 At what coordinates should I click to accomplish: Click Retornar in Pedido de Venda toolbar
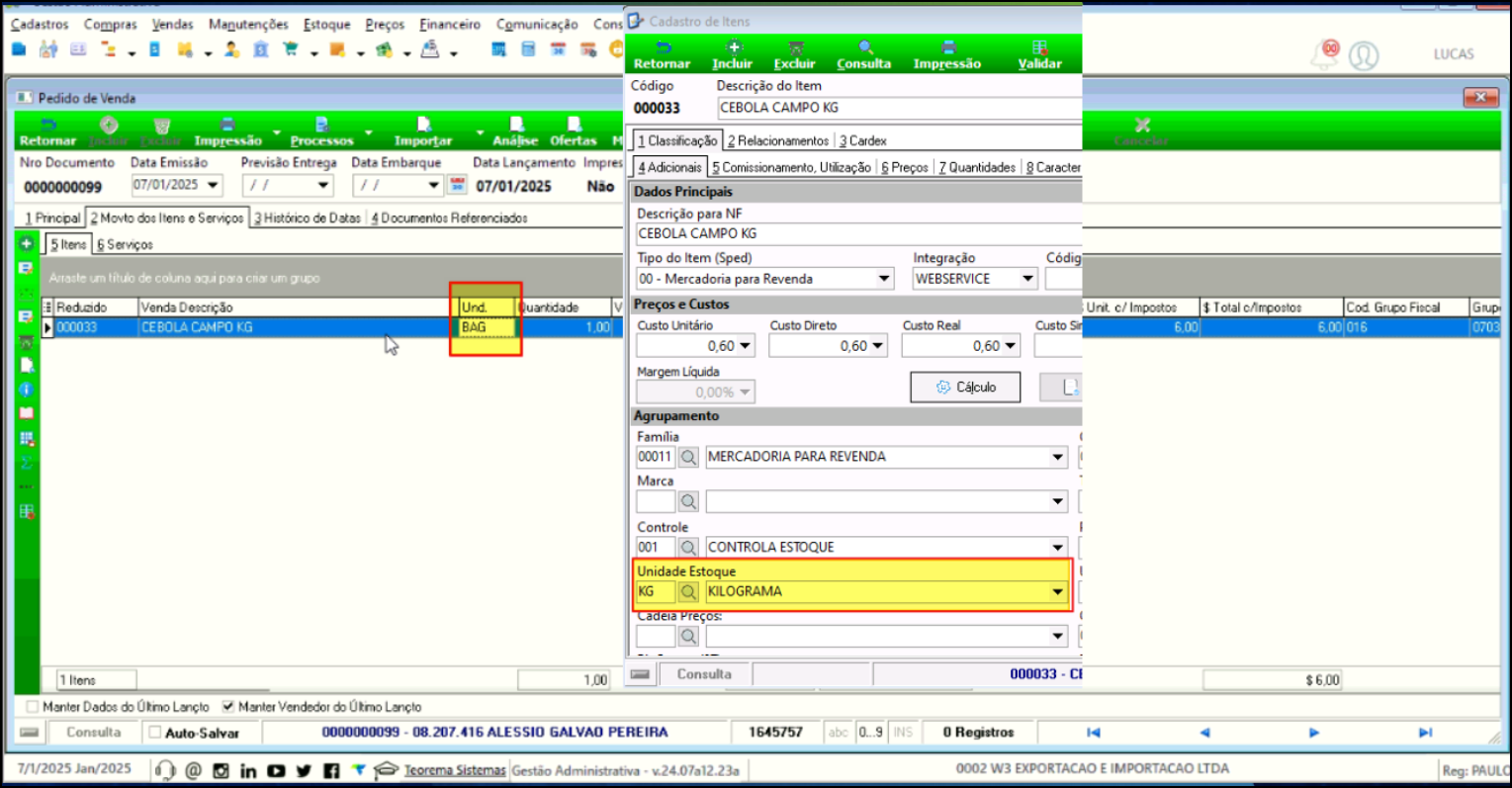click(x=47, y=131)
